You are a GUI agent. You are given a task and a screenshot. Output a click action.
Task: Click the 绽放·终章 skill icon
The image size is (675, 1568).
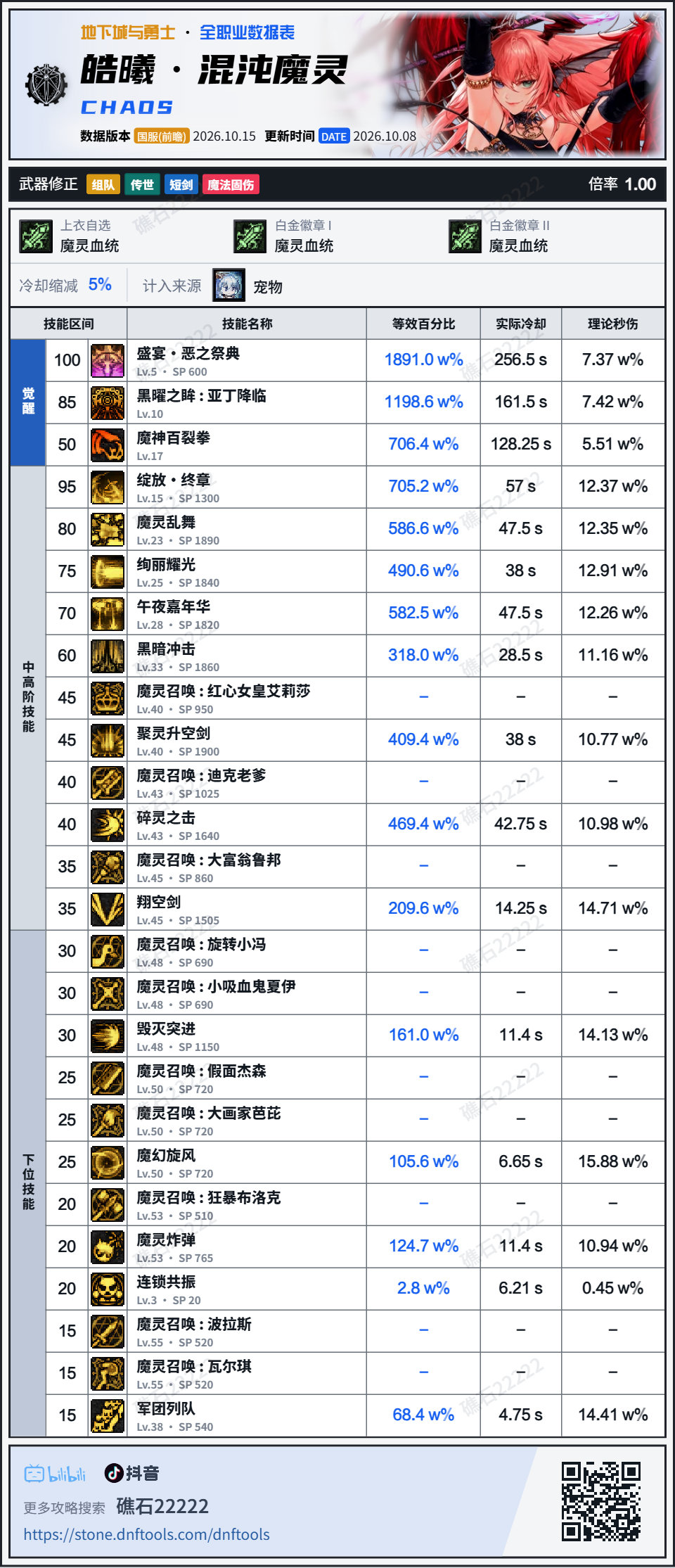[108, 487]
